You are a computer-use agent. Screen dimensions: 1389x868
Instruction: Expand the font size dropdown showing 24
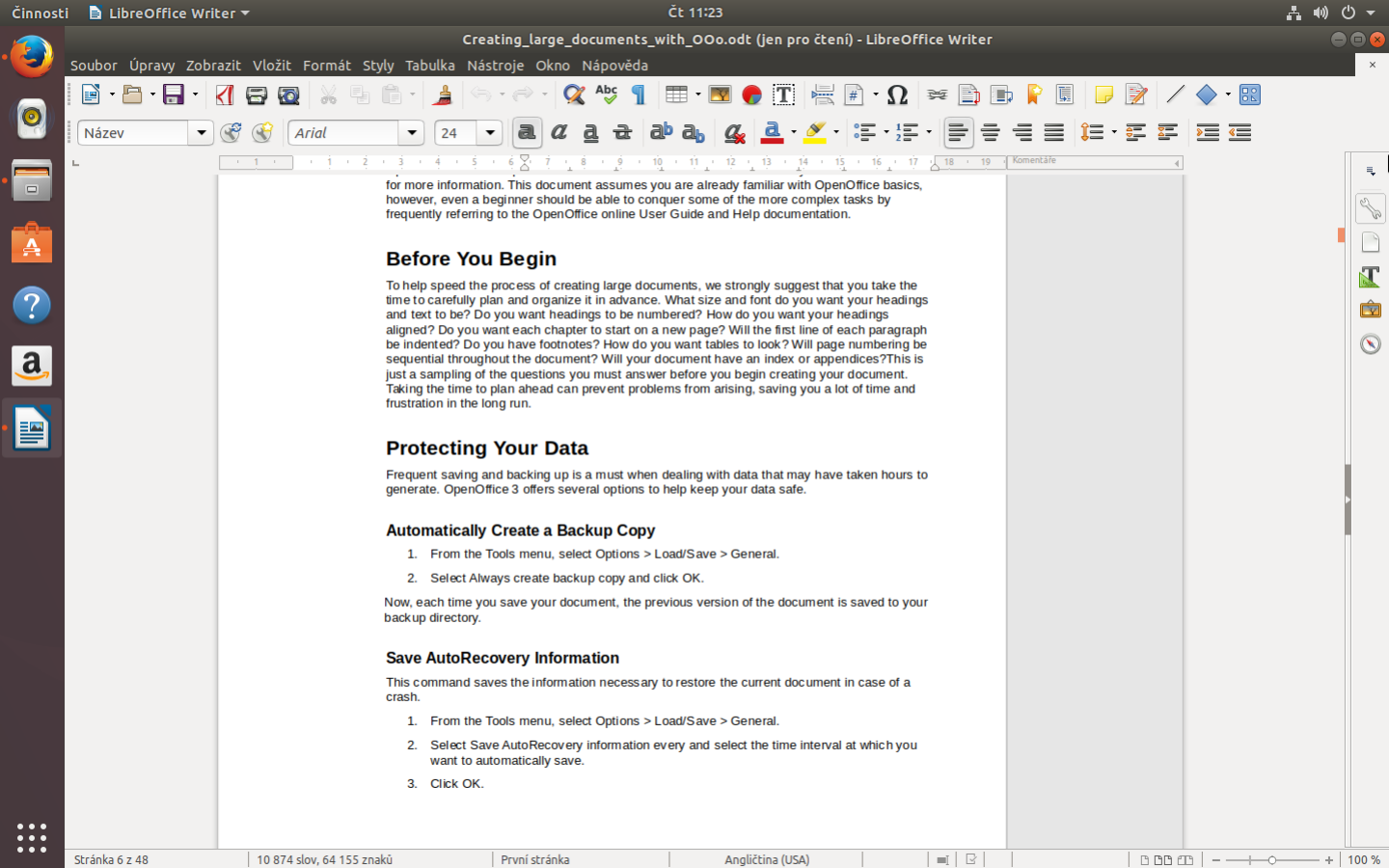tap(490, 133)
